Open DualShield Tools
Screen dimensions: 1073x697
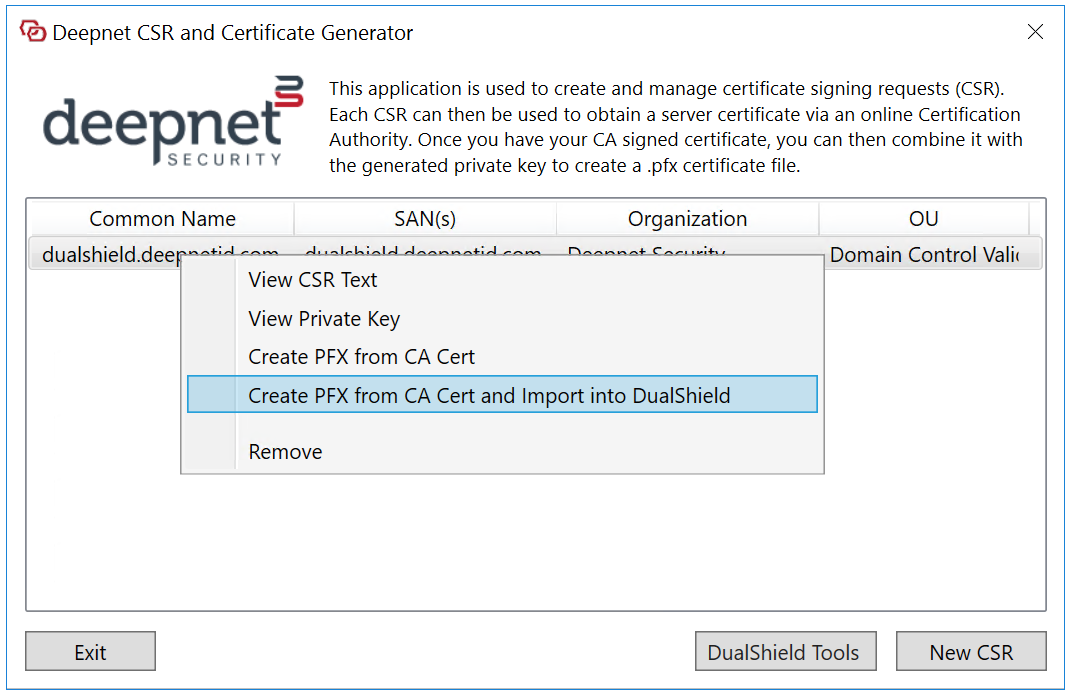point(784,652)
